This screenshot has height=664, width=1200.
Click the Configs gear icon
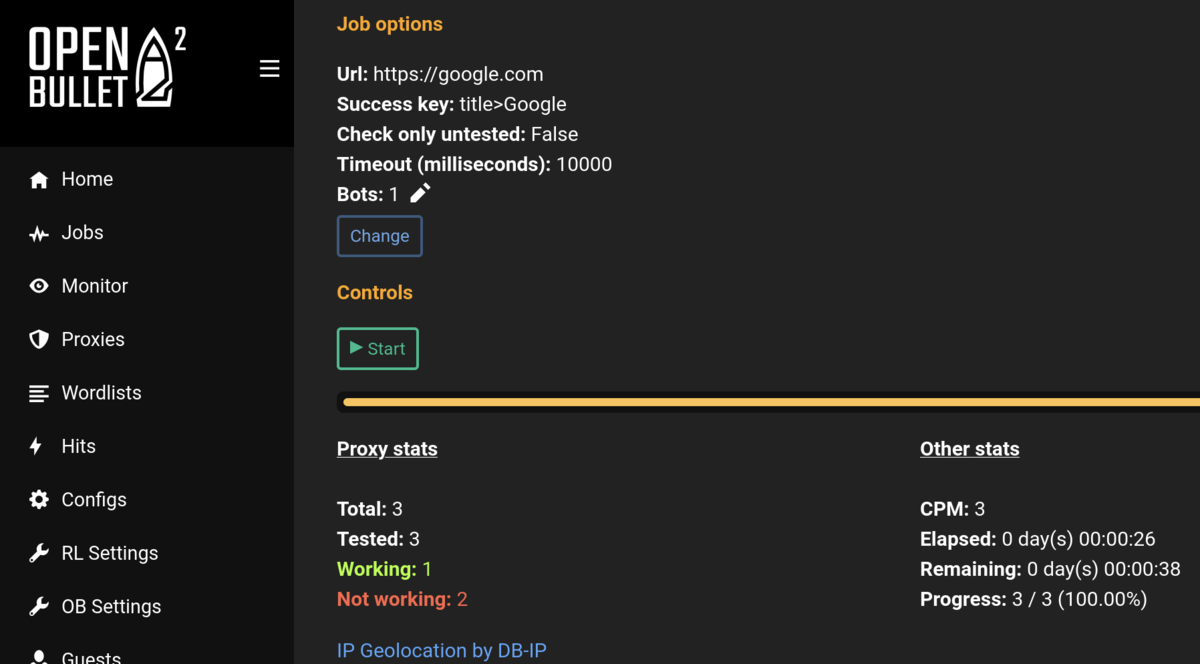(x=39, y=500)
